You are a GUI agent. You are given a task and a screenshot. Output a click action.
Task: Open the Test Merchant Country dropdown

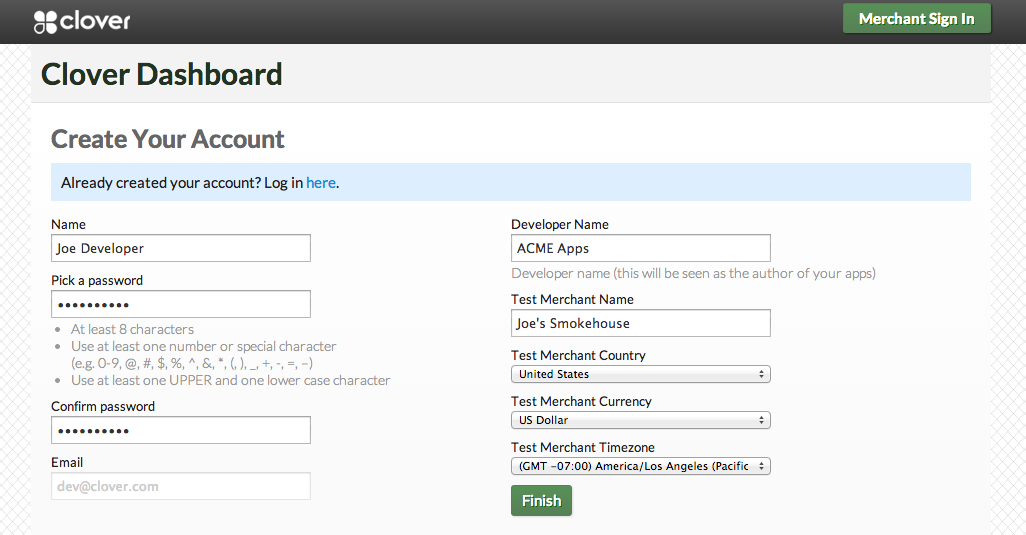click(641, 374)
